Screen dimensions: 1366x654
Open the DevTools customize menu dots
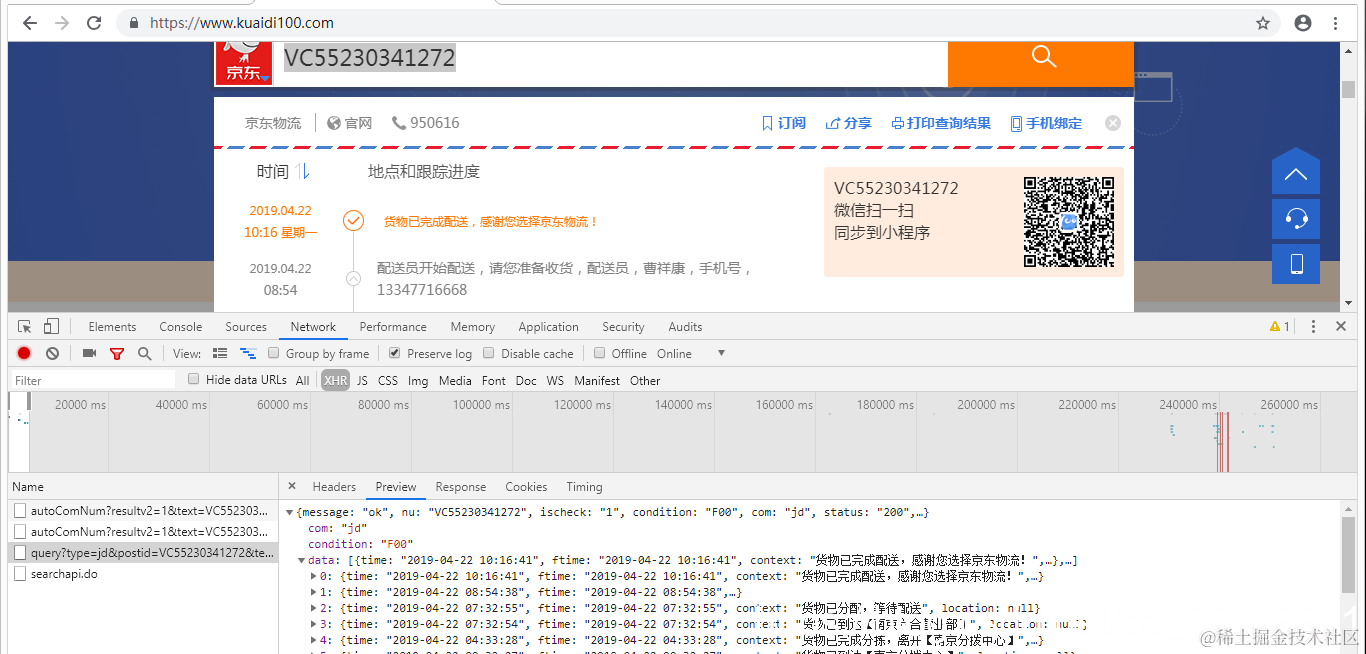tap(1314, 327)
